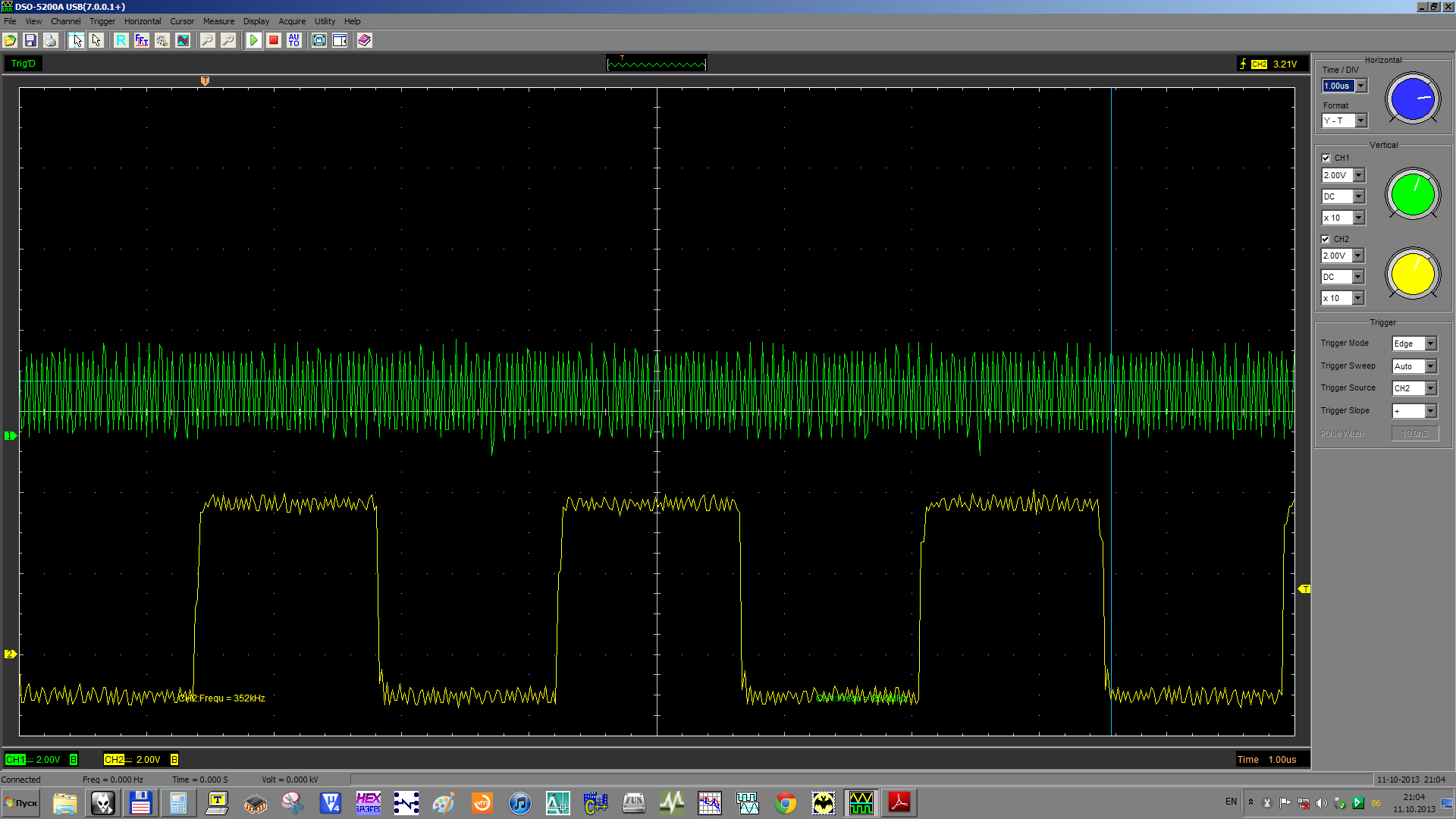Open the Acquire menu
Image resolution: width=1456 pixels, height=819 pixels.
tap(292, 21)
